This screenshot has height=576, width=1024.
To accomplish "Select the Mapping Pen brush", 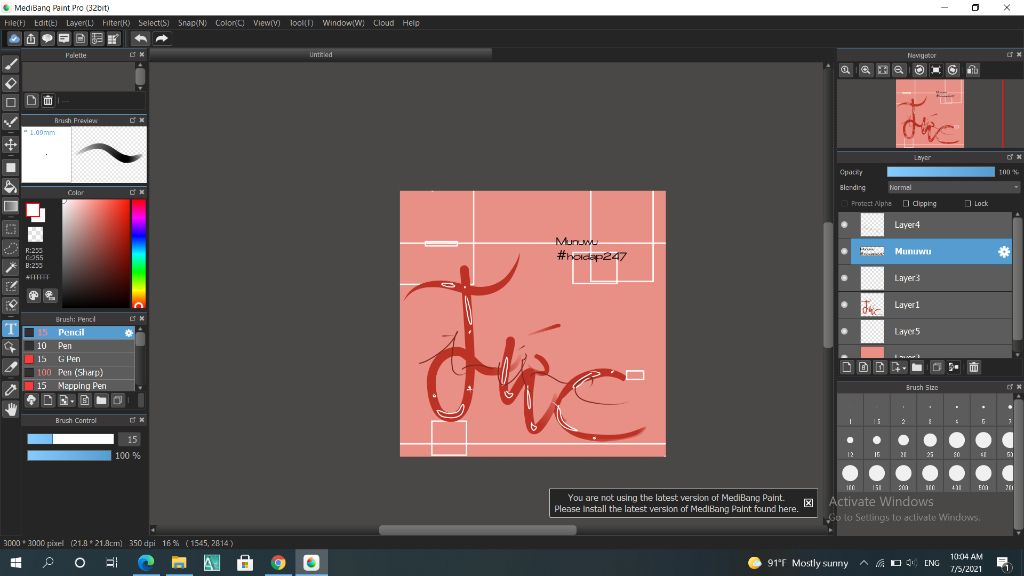I will (79, 386).
